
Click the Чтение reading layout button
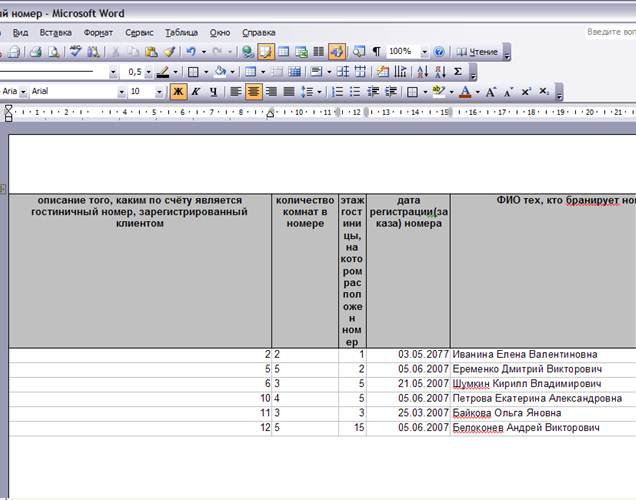(x=477, y=52)
